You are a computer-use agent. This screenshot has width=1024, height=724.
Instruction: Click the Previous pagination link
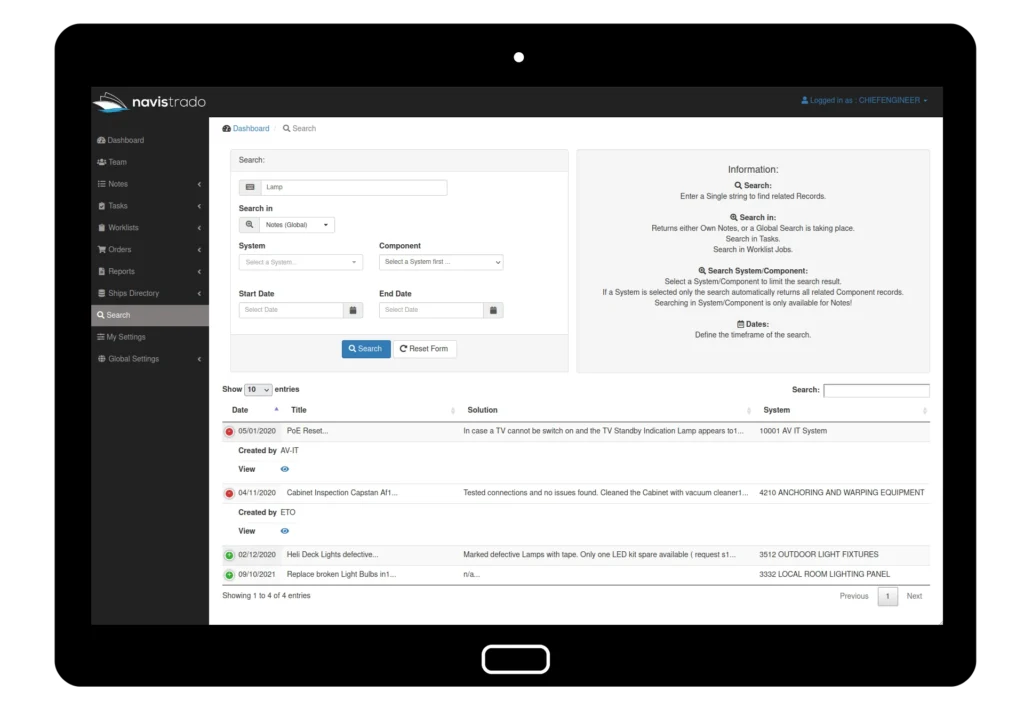(x=854, y=596)
